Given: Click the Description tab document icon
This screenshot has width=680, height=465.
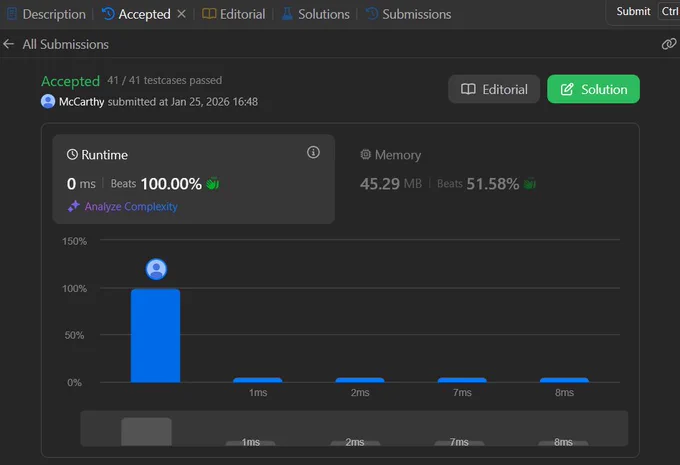Looking at the screenshot, I should [x=12, y=14].
